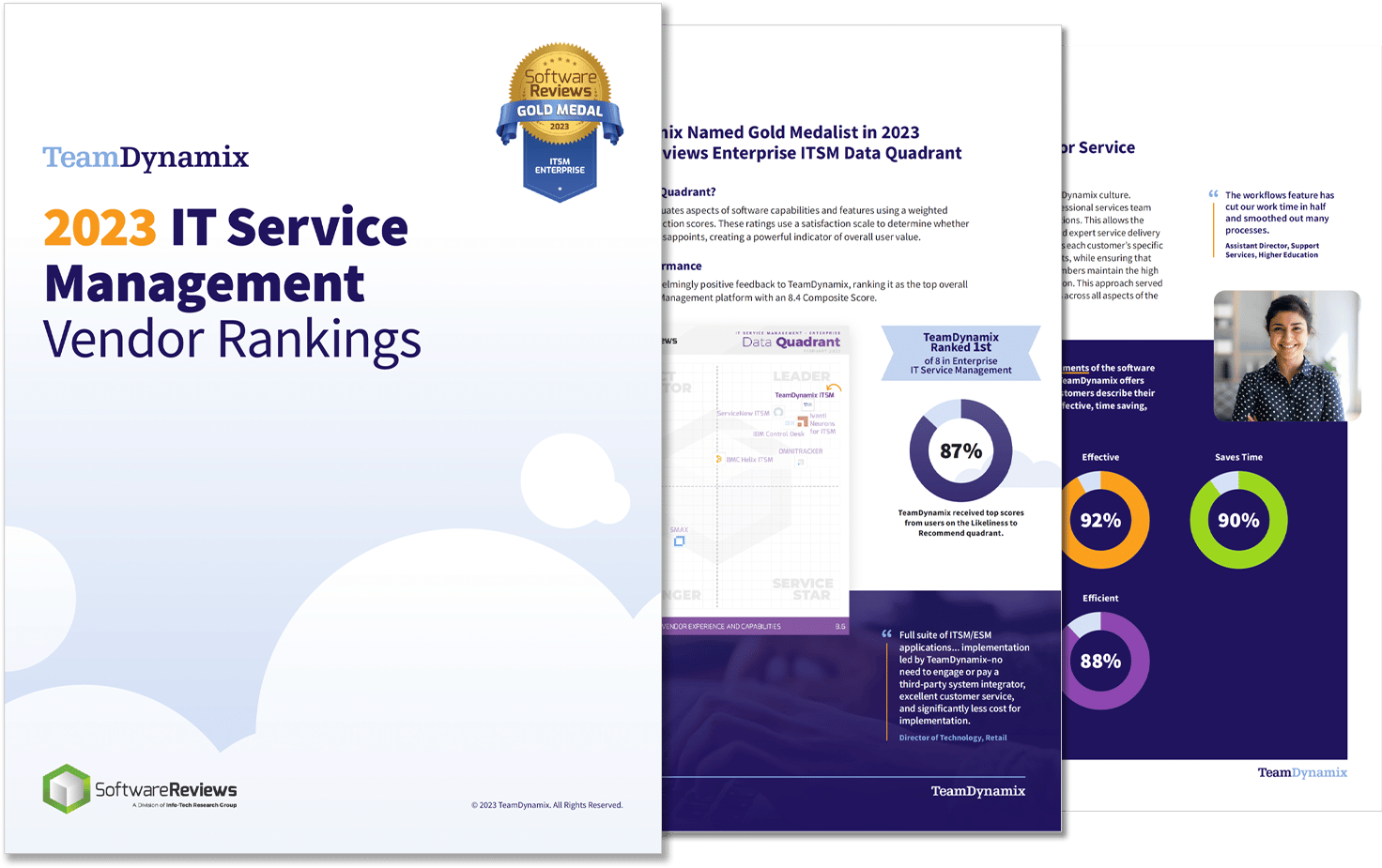1382x868 pixels.
Task: Click the 2023 IT Service Management title
Action: (x=226, y=255)
